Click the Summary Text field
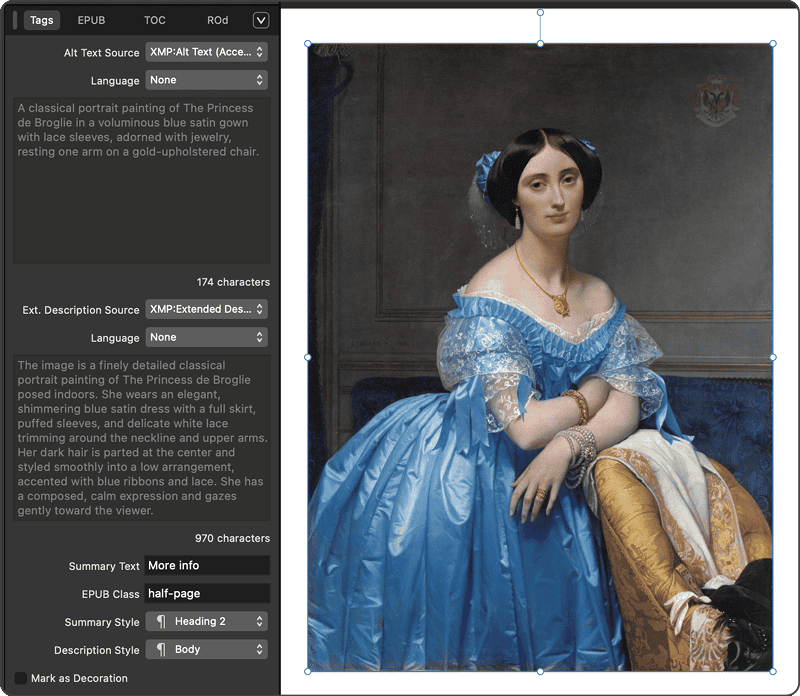The image size is (800, 696). 207,565
